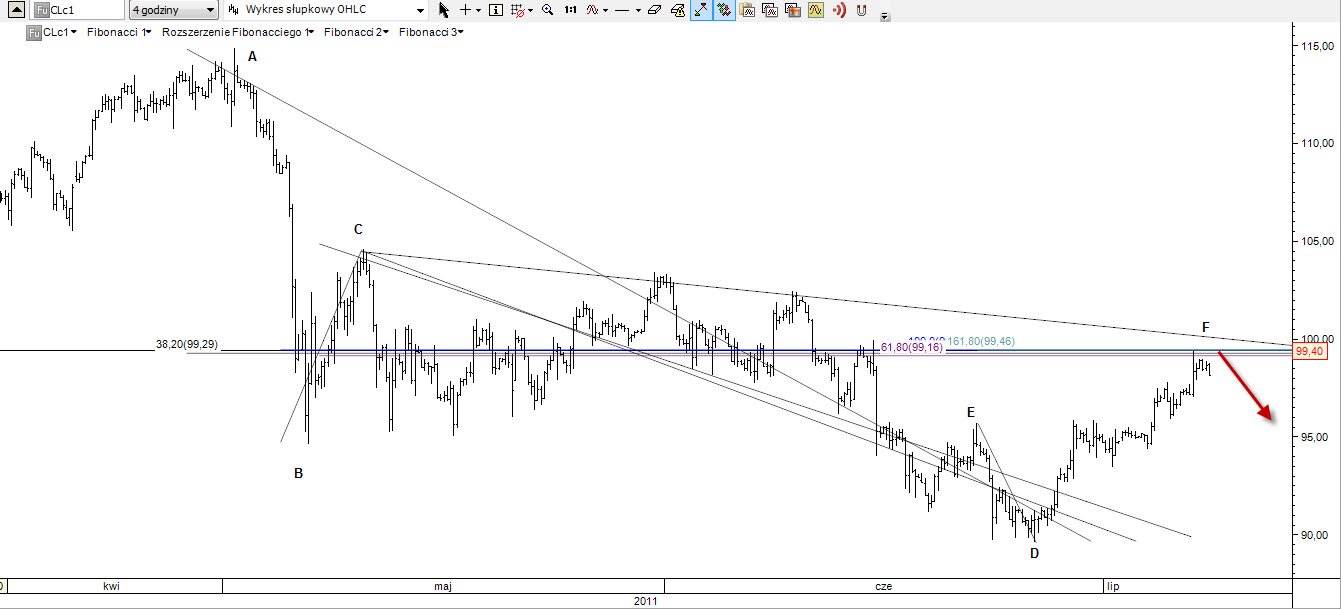
Task: Open crosshair tool options arrow
Action: (x=479, y=10)
